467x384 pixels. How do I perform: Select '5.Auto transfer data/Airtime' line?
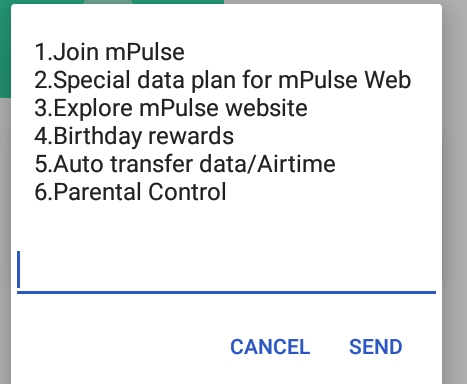(185, 164)
